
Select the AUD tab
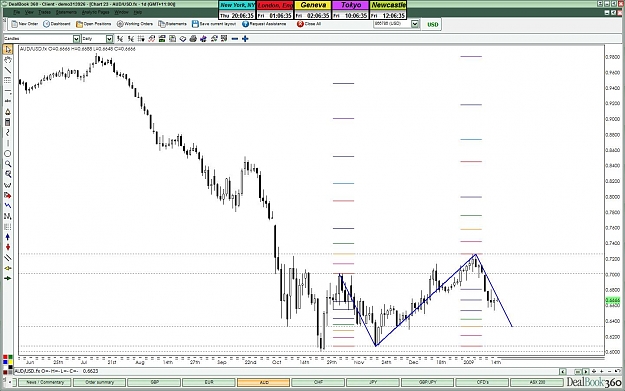tap(263, 383)
